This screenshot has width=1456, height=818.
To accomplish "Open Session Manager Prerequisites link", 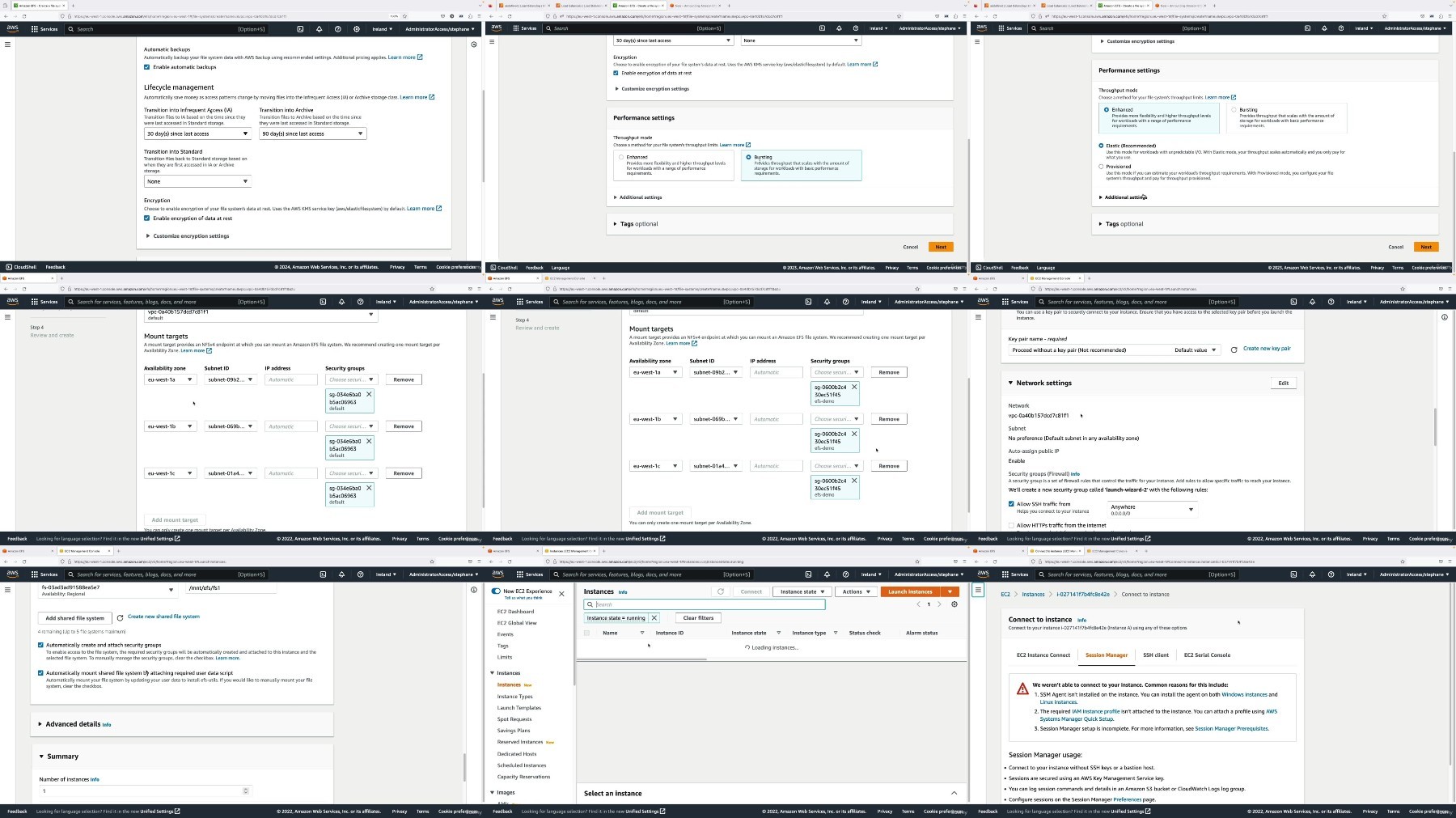I will tap(1231, 729).
